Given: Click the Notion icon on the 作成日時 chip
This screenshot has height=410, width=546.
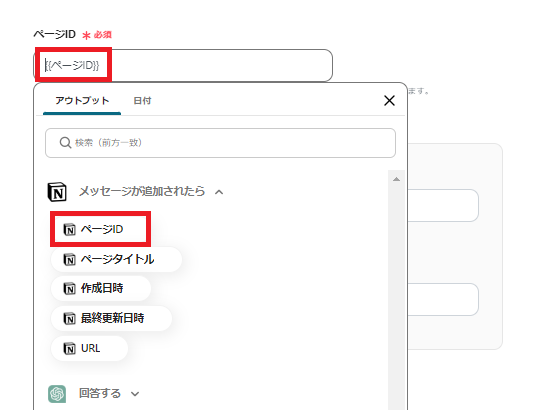Looking at the screenshot, I should pyautogui.click(x=69, y=288).
